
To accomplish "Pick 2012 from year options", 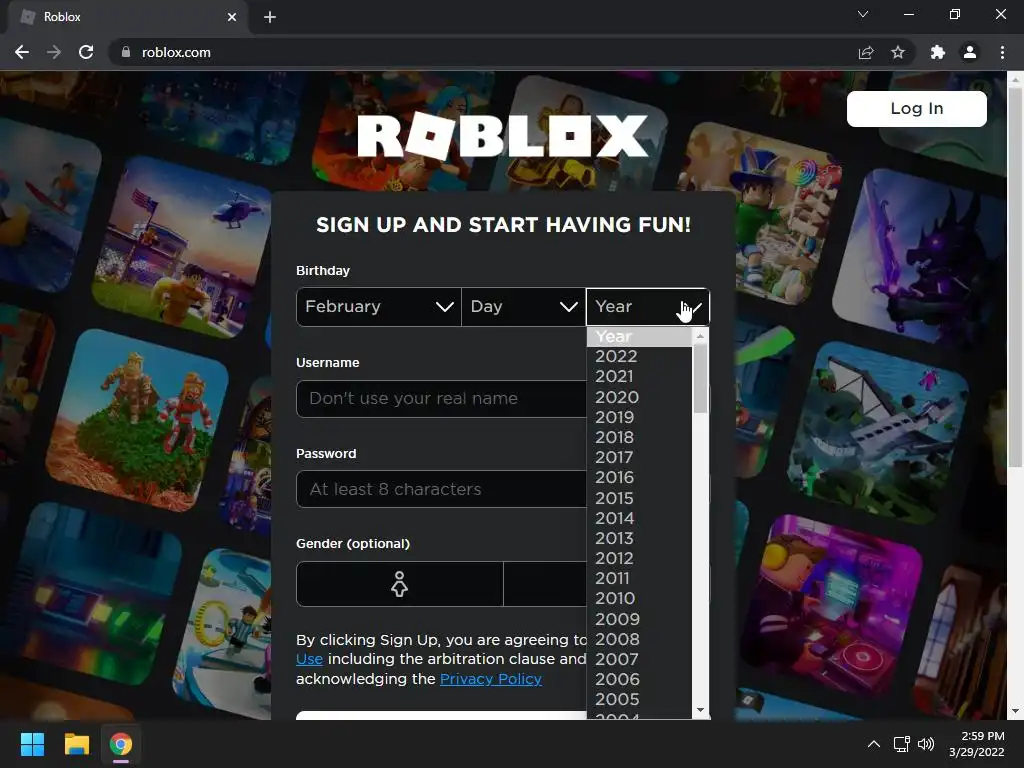I will pyautogui.click(x=639, y=558).
